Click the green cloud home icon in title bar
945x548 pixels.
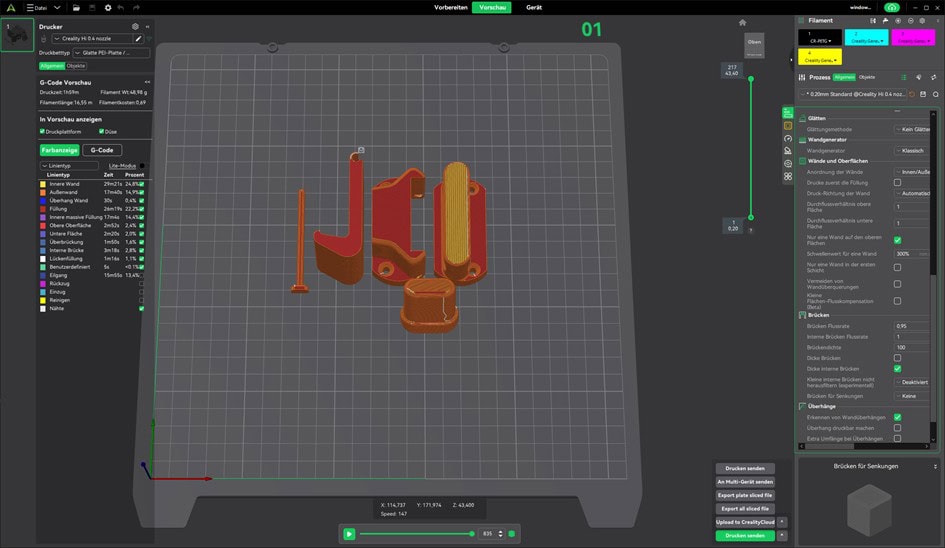pyautogui.click(x=890, y=7)
